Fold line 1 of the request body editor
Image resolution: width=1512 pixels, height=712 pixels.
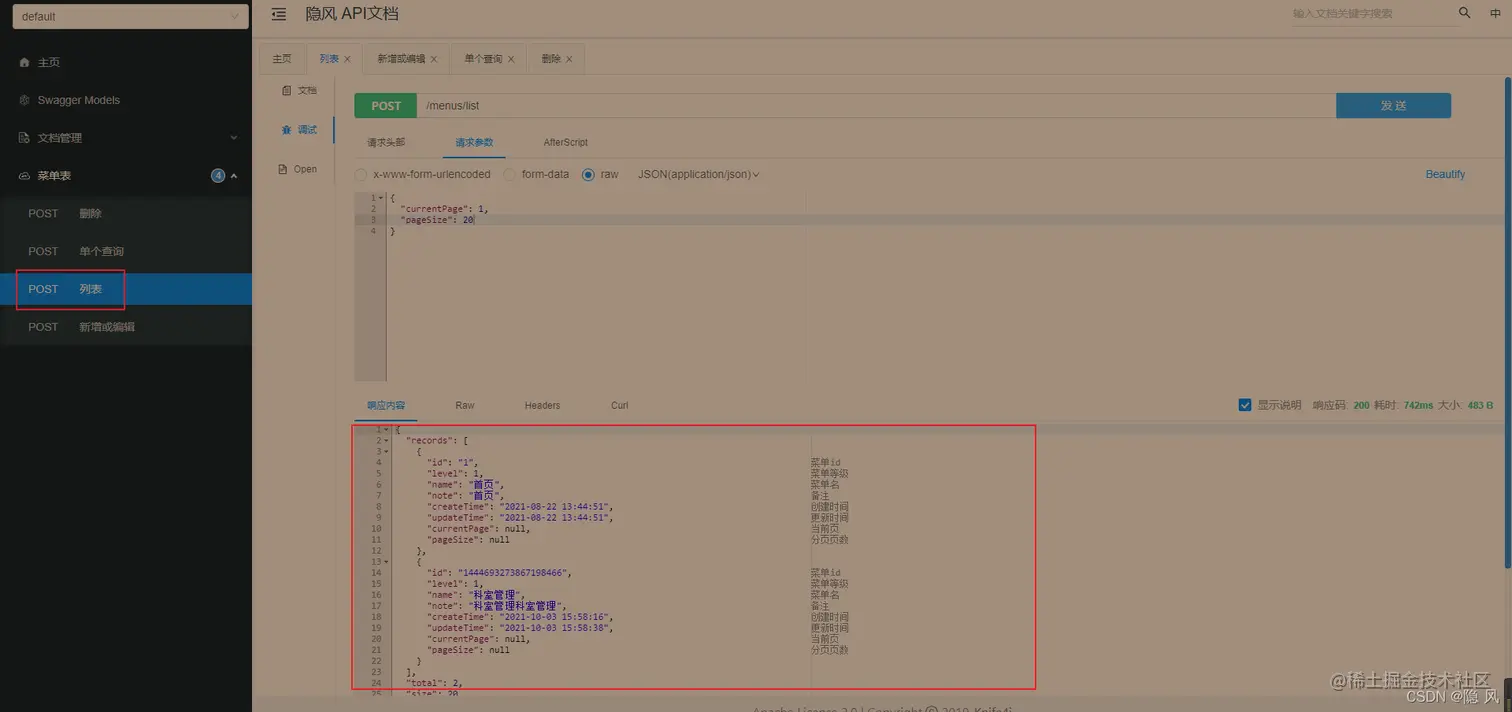[x=381, y=198]
